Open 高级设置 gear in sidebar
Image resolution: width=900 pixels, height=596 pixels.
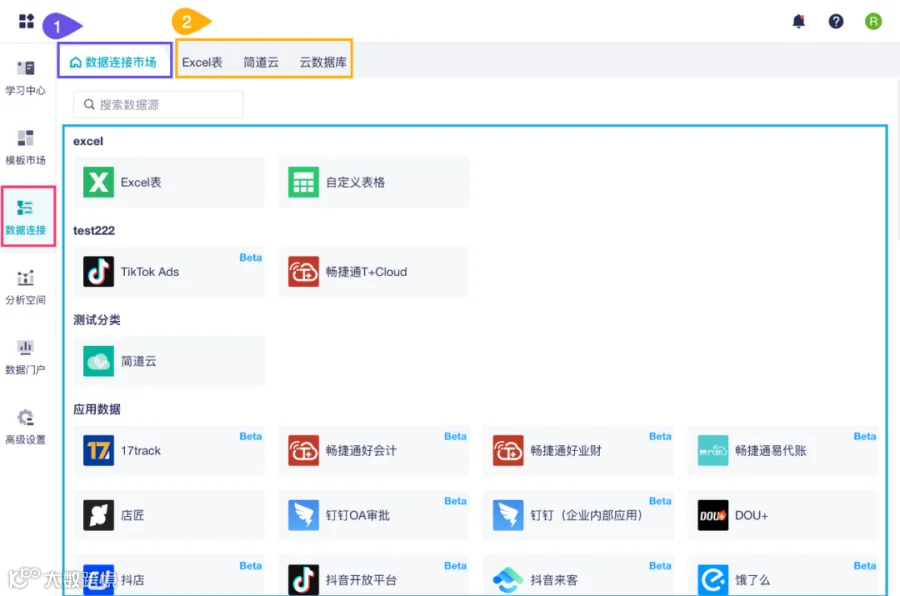pyautogui.click(x=25, y=427)
